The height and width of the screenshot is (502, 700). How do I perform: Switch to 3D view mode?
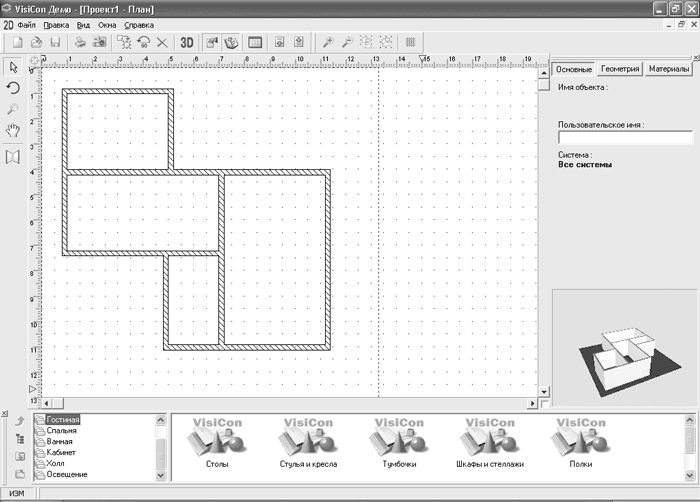point(186,43)
